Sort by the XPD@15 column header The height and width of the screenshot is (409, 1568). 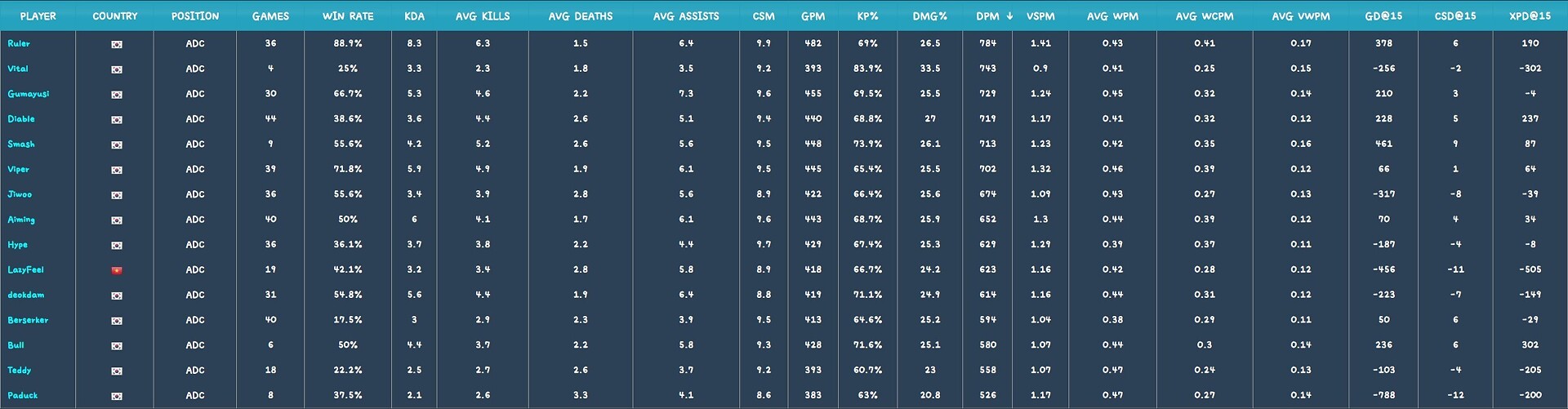(x=1530, y=16)
